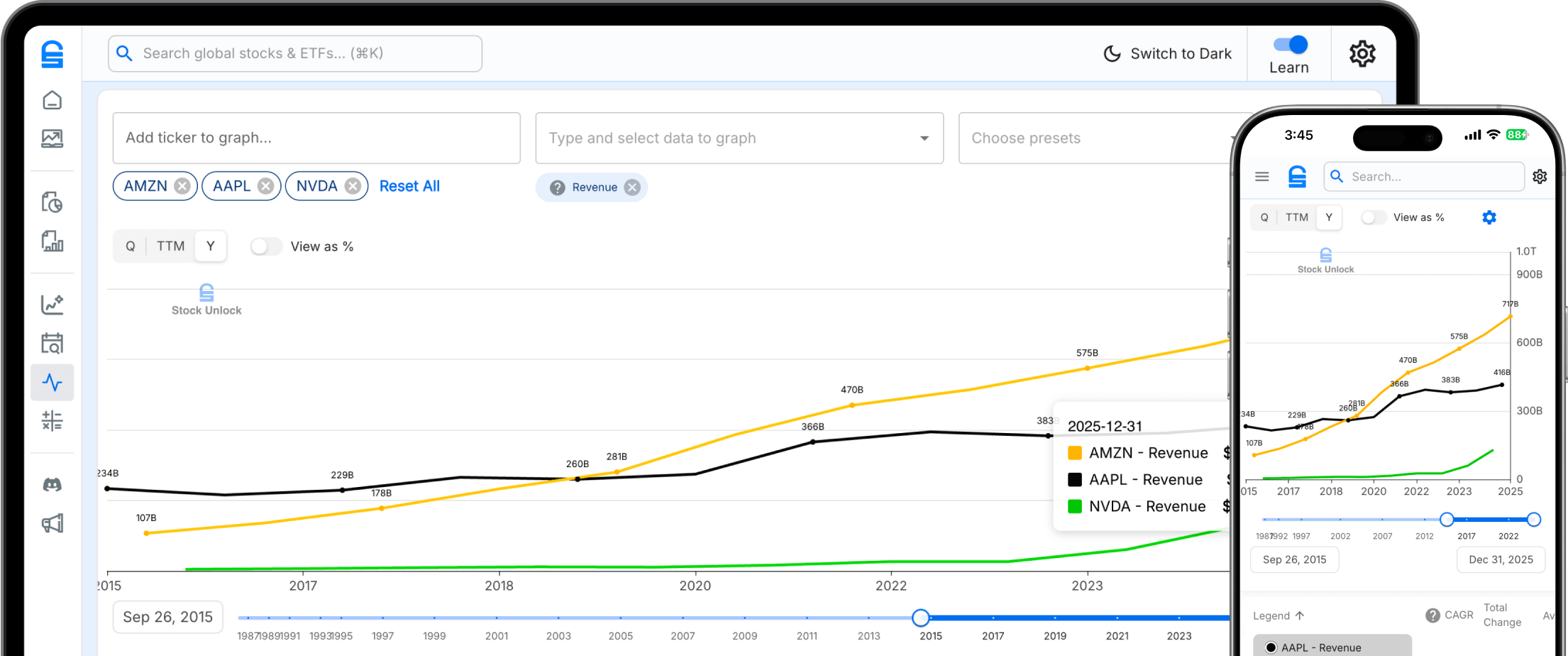Open the financial reports pie-chart icon
This screenshot has width=1568, height=656.
pos(53,202)
